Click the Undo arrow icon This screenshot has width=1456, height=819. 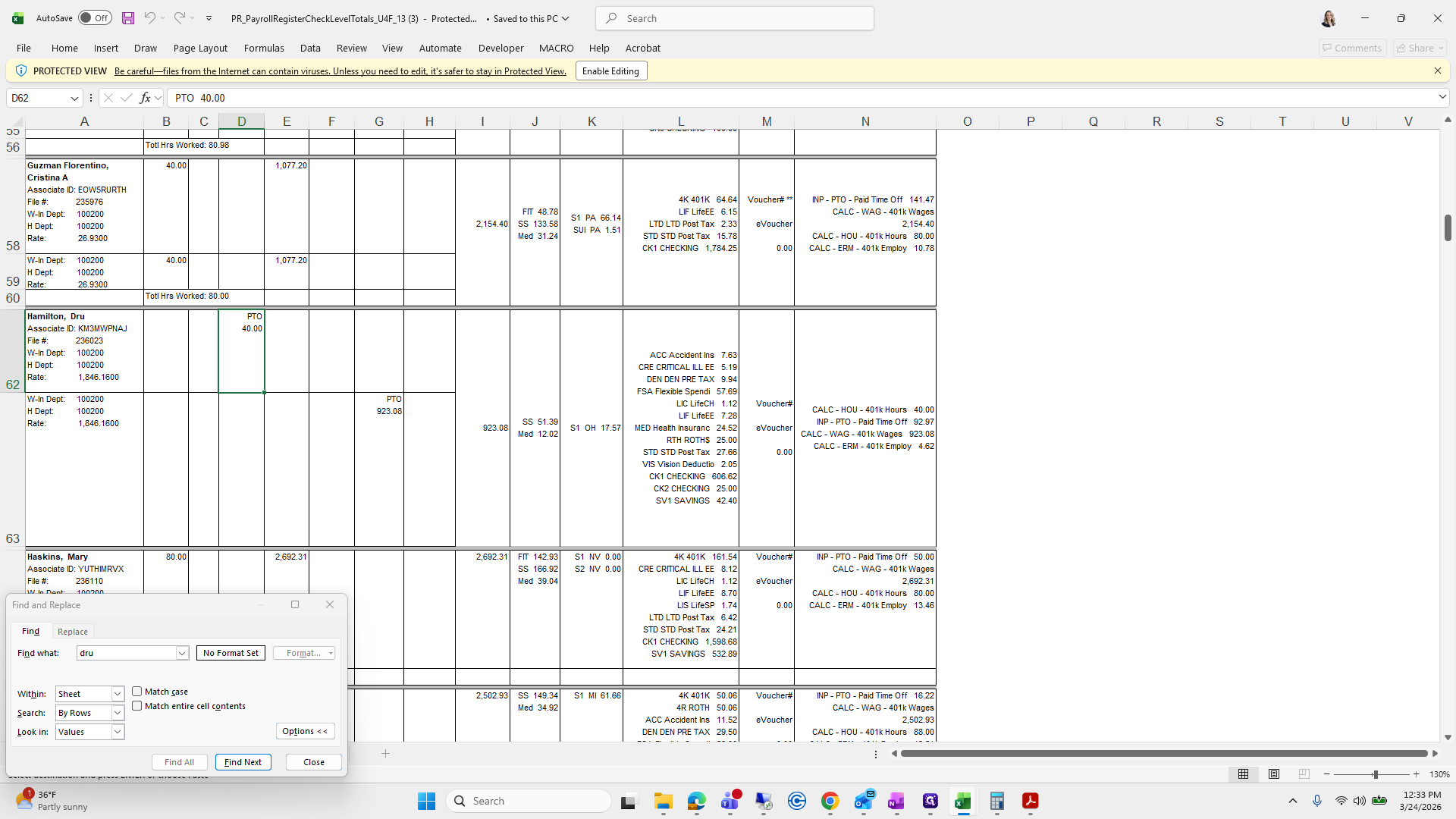point(149,18)
